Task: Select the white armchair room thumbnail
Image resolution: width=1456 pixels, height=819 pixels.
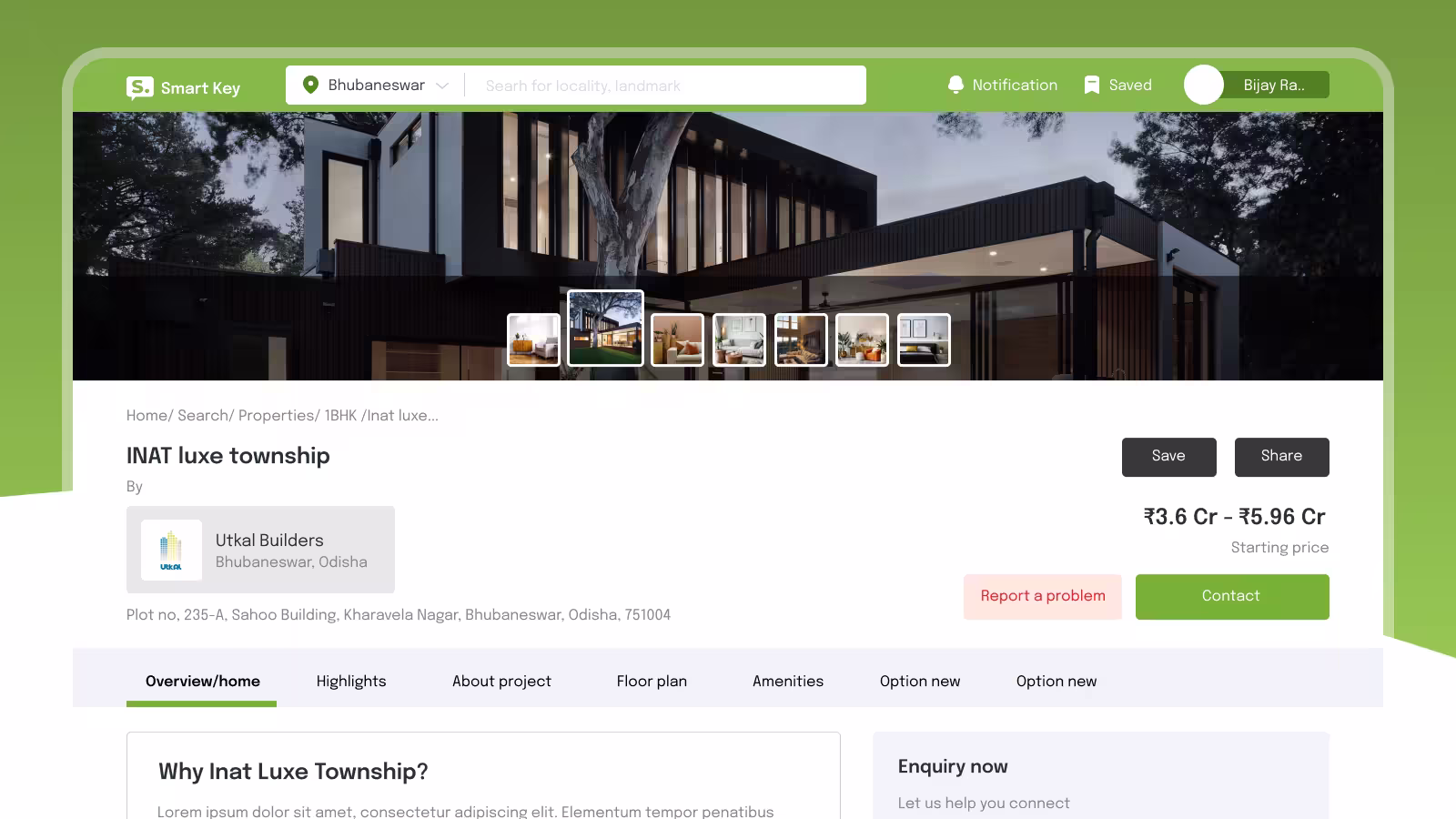Action: (533, 339)
